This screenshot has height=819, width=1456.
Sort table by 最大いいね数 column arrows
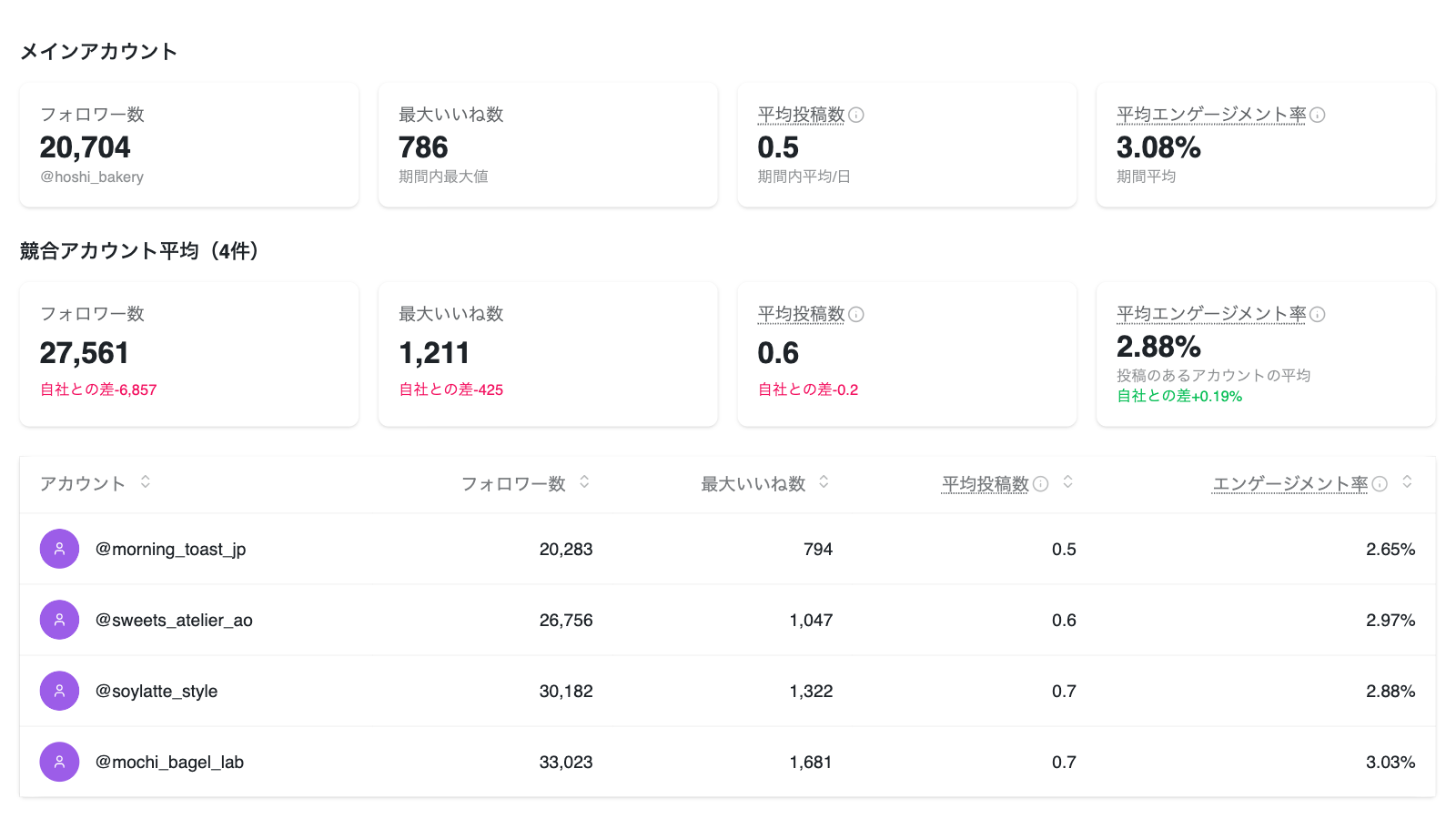coord(824,481)
